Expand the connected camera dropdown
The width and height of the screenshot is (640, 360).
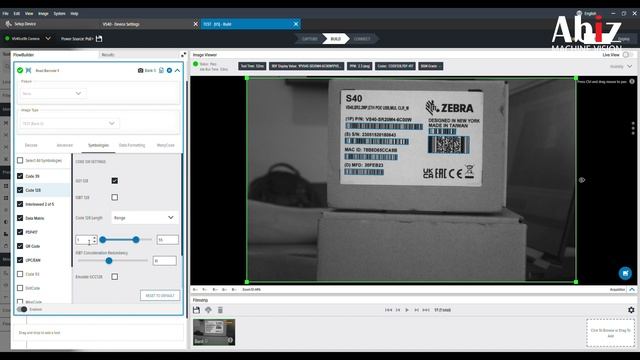[48, 38]
